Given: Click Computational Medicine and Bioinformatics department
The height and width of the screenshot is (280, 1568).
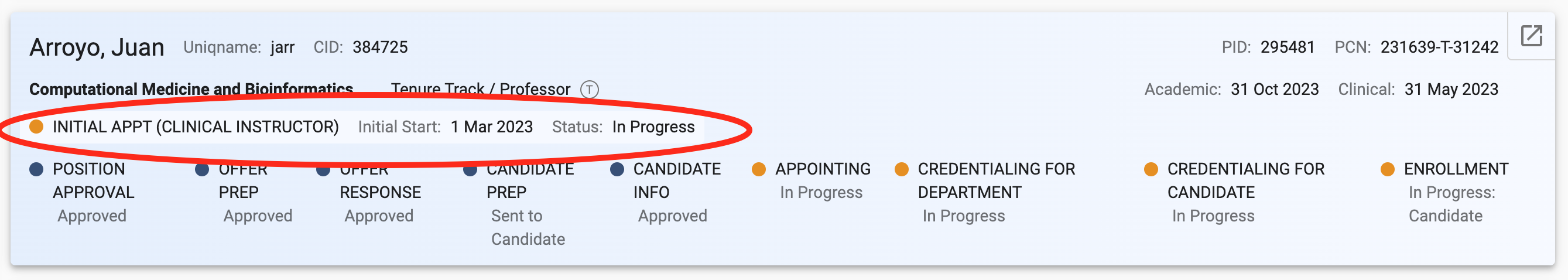Looking at the screenshot, I should click(x=191, y=90).
